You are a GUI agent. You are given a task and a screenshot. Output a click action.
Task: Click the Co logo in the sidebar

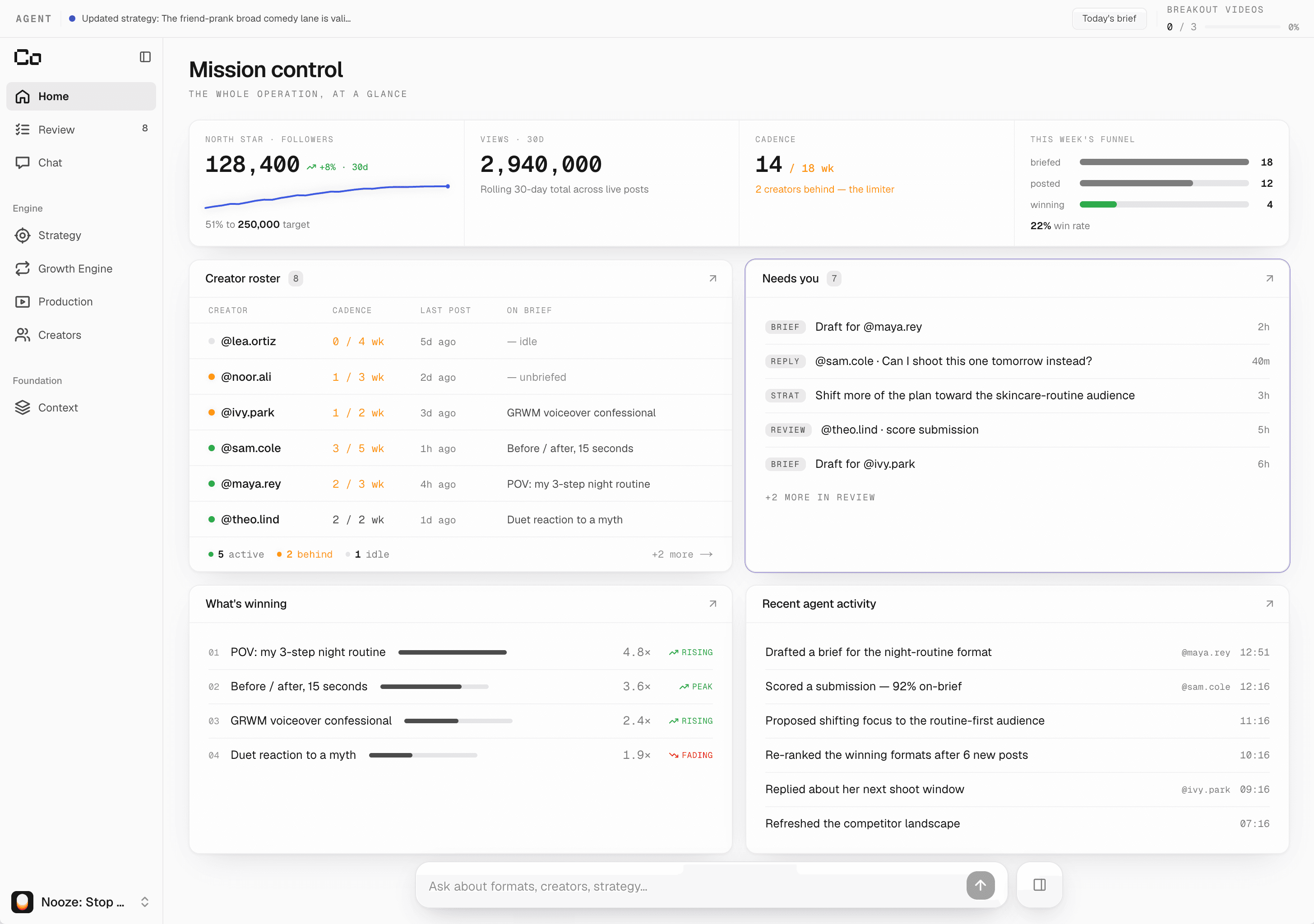pos(28,57)
